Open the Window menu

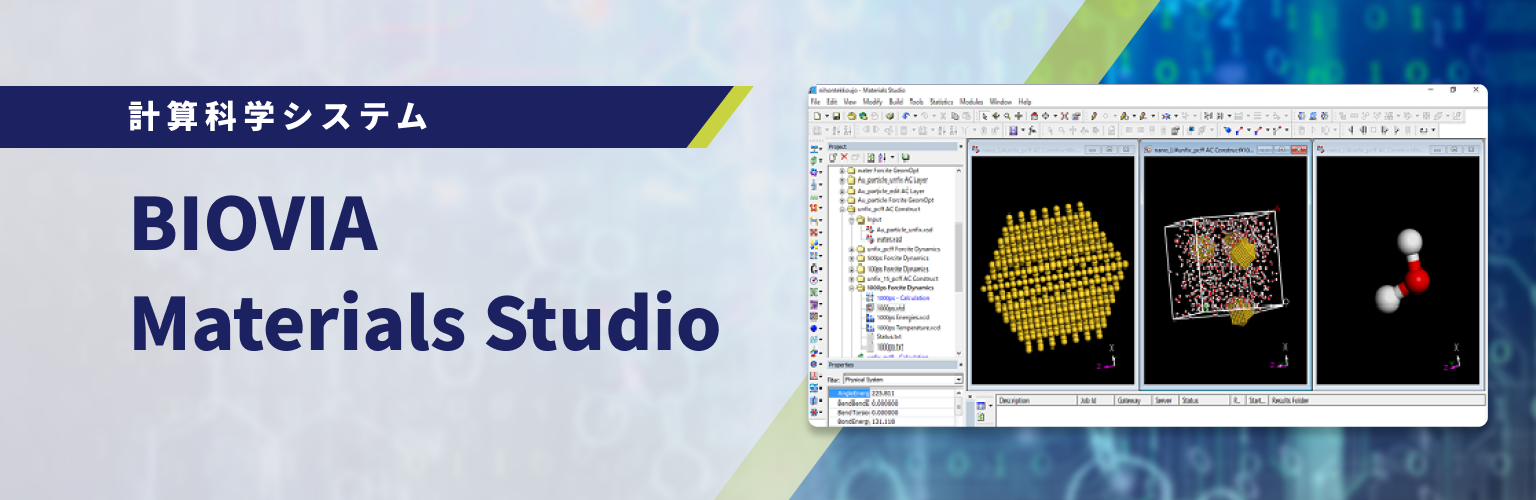click(x=1000, y=101)
